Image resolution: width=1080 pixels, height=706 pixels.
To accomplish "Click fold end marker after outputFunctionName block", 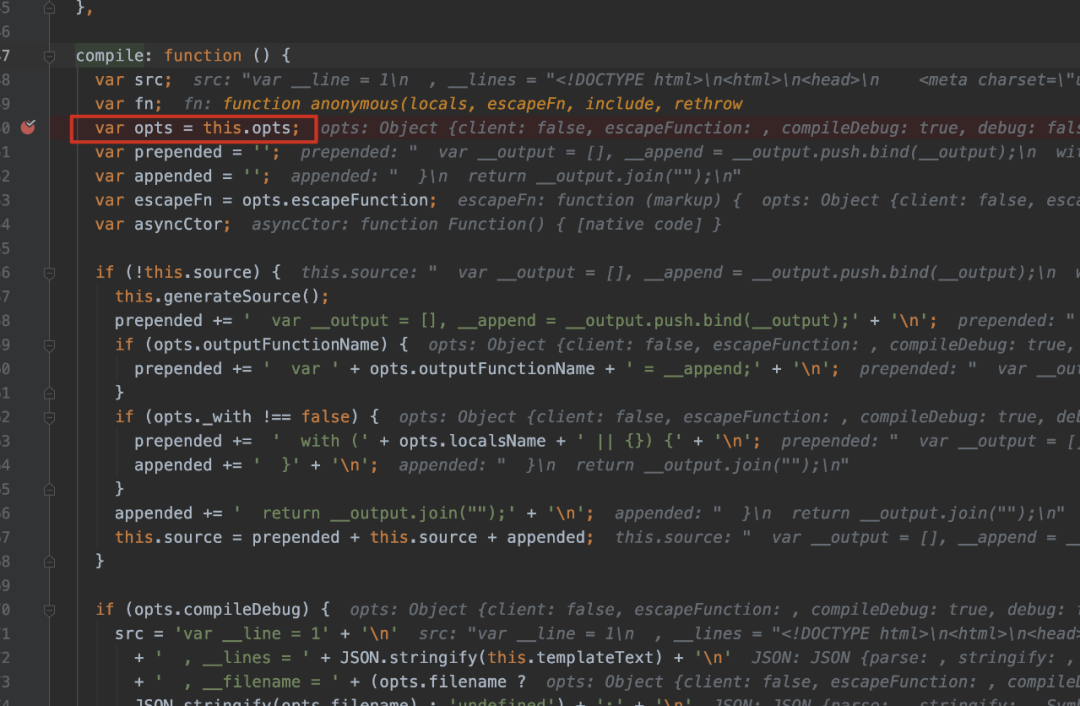I will (x=49, y=393).
